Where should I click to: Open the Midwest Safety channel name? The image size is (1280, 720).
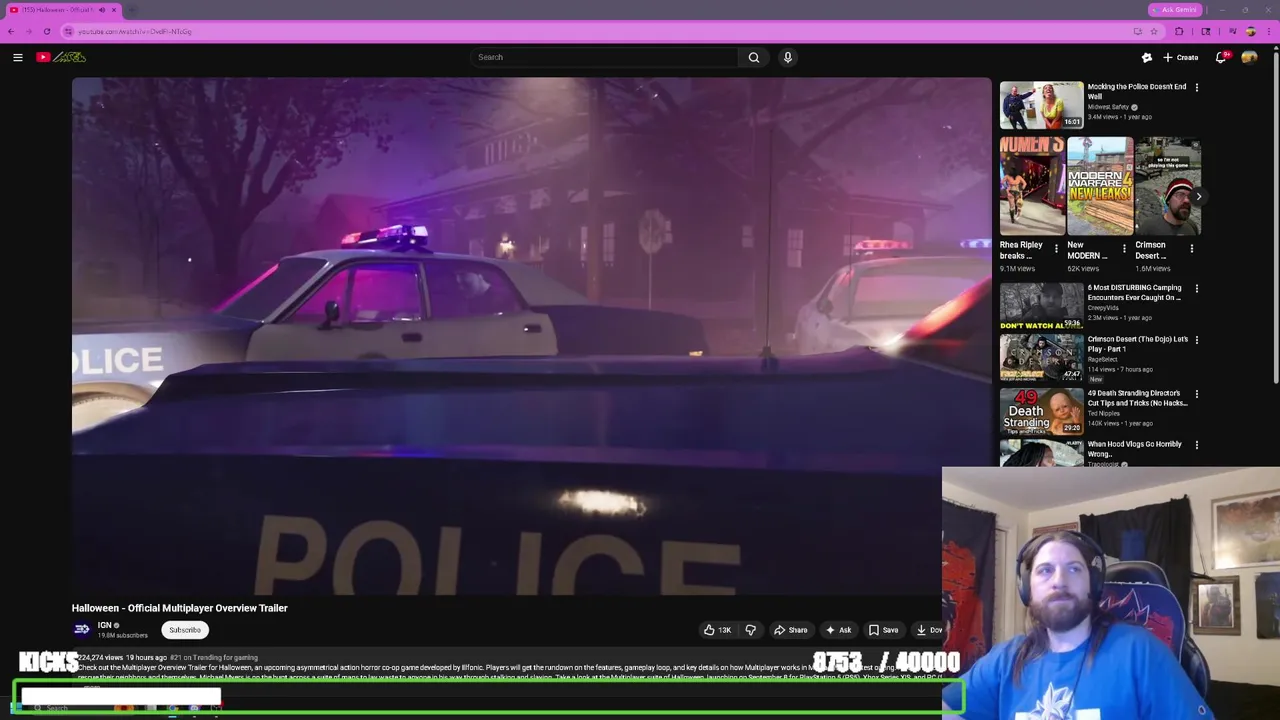tap(1107, 107)
